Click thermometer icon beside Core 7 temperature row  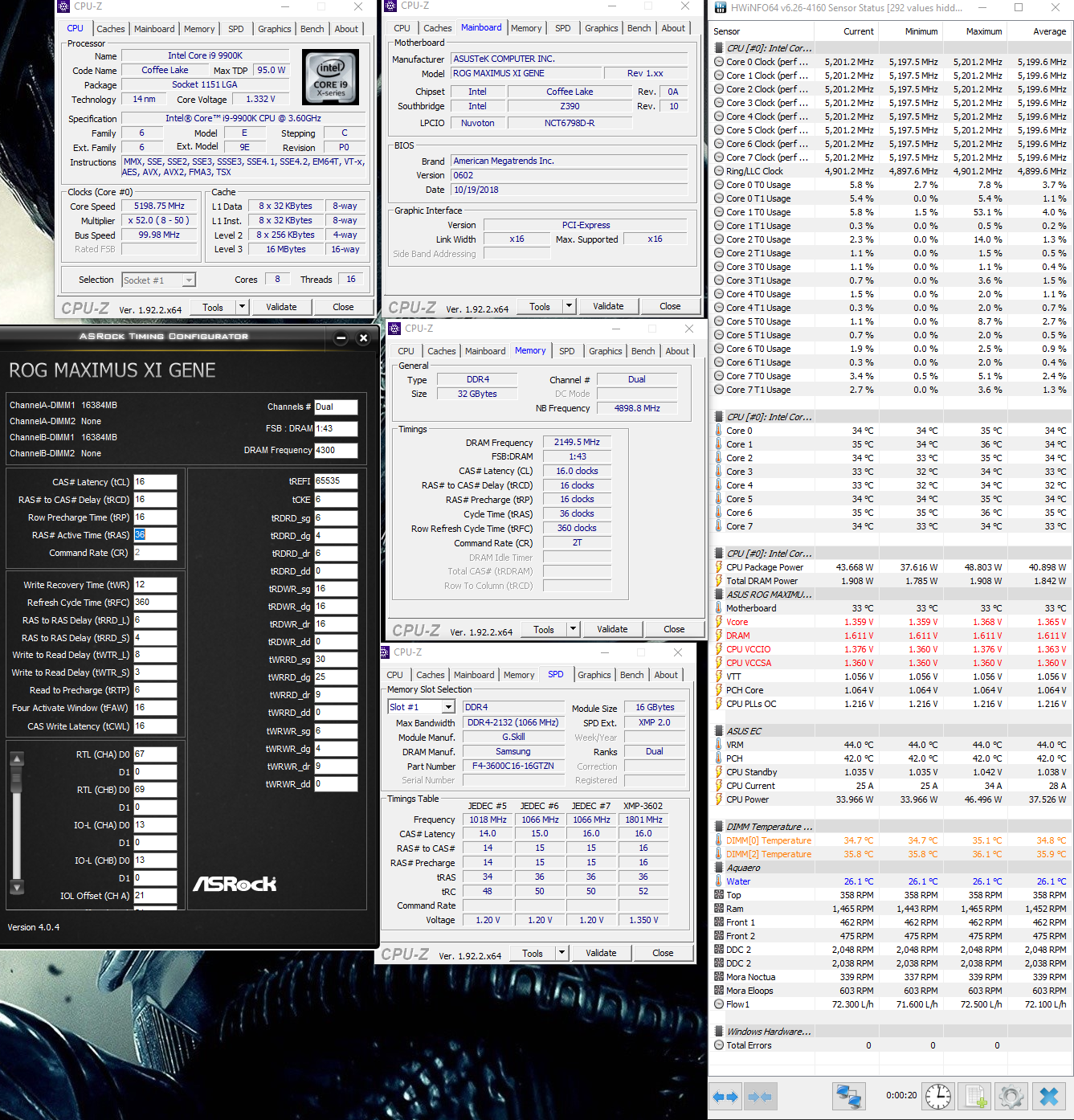pyautogui.click(x=719, y=526)
